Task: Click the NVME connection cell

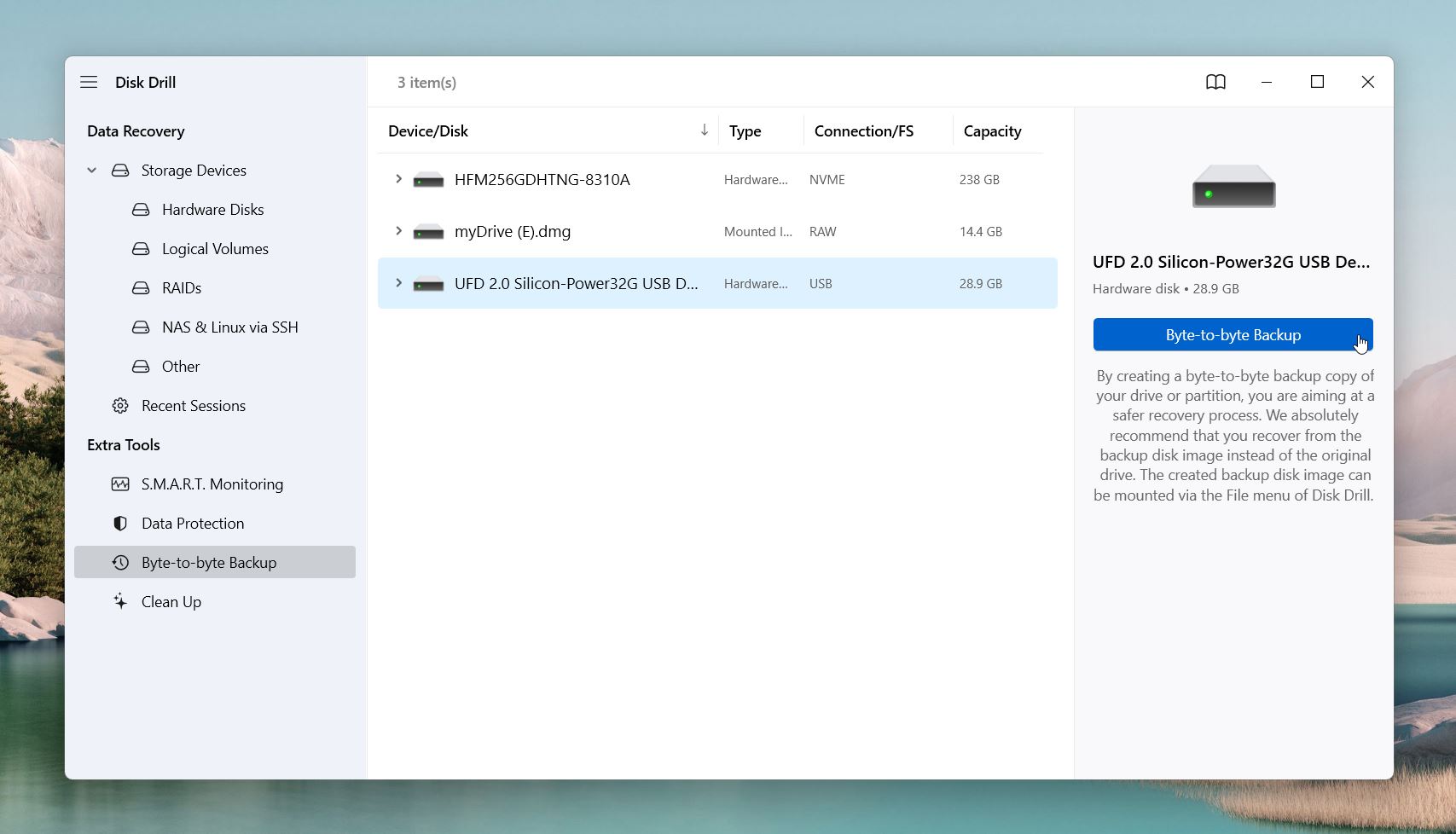Action: (x=827, y=180)
